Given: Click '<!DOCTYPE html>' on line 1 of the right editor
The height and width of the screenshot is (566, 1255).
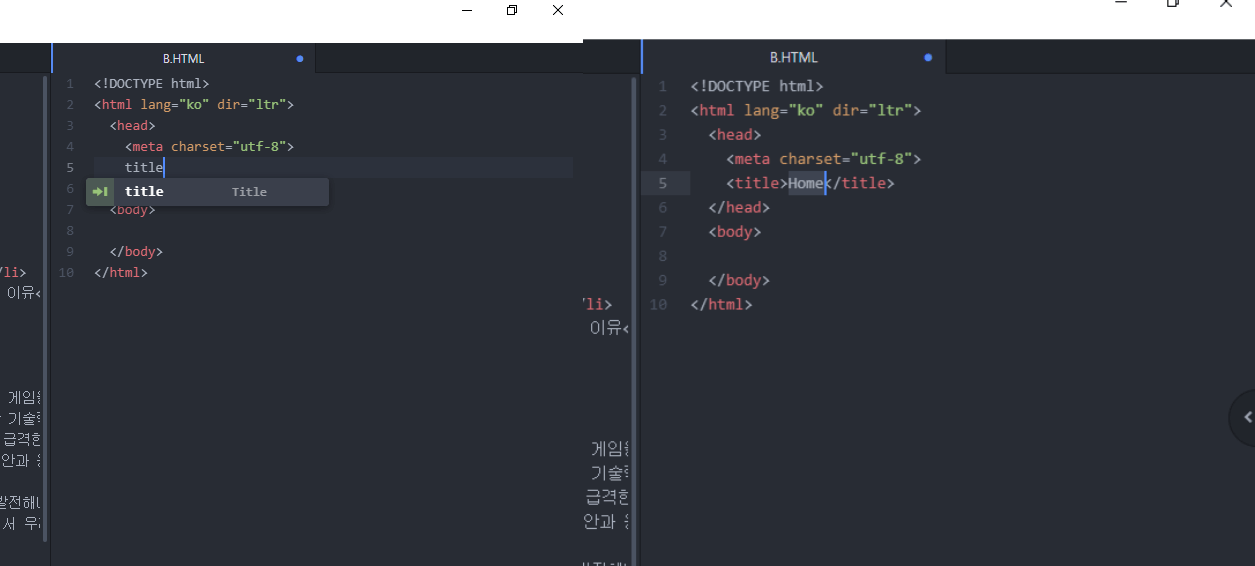Looking at the screenshot, I should pos(757,86).
